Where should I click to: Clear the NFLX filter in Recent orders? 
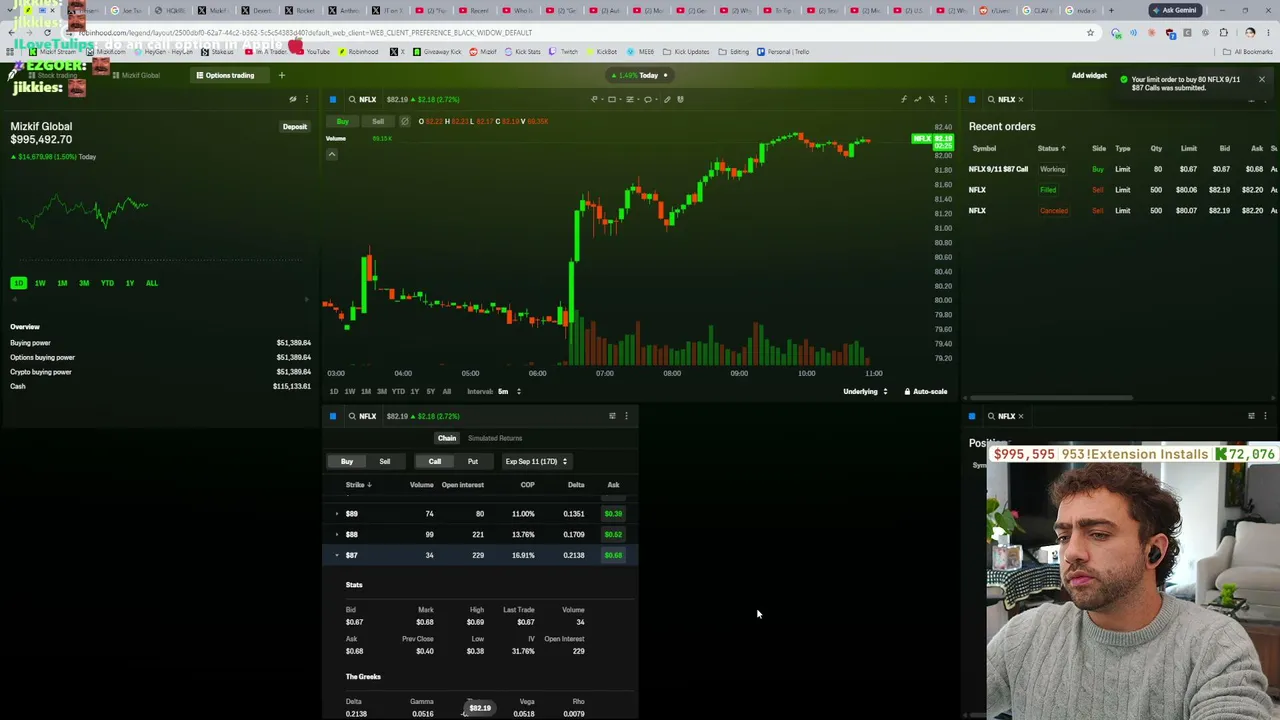click(1021, 99)
